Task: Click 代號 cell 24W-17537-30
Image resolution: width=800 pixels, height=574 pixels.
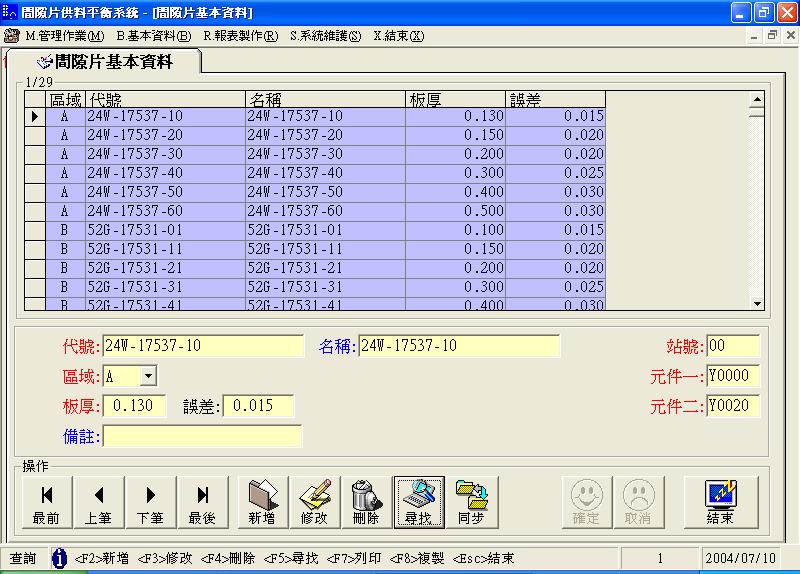Action: 165,154
